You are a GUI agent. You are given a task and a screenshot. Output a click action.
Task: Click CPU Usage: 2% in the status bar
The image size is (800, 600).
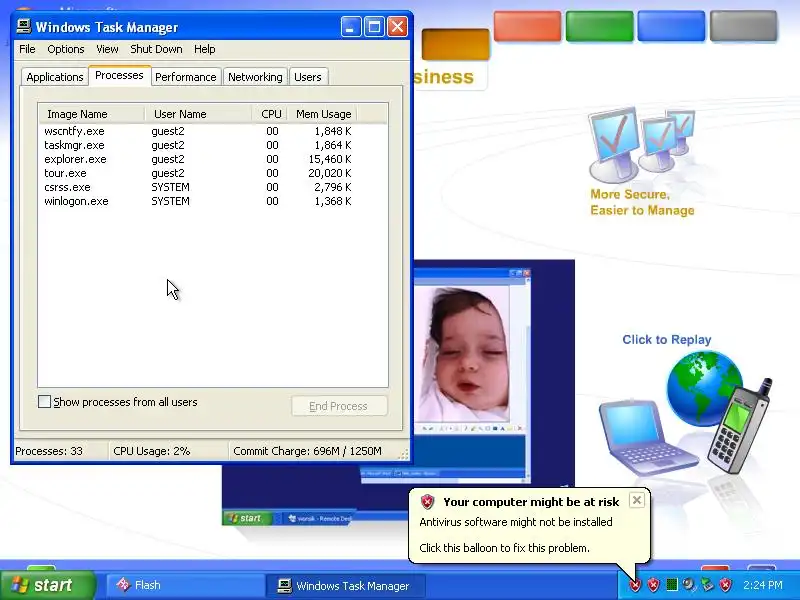[x=152, y=451]
